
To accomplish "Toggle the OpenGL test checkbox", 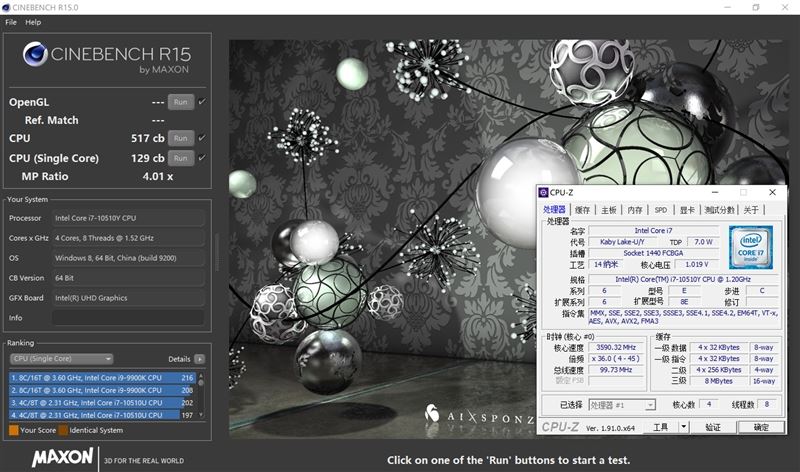I will [x=202, y=102].
